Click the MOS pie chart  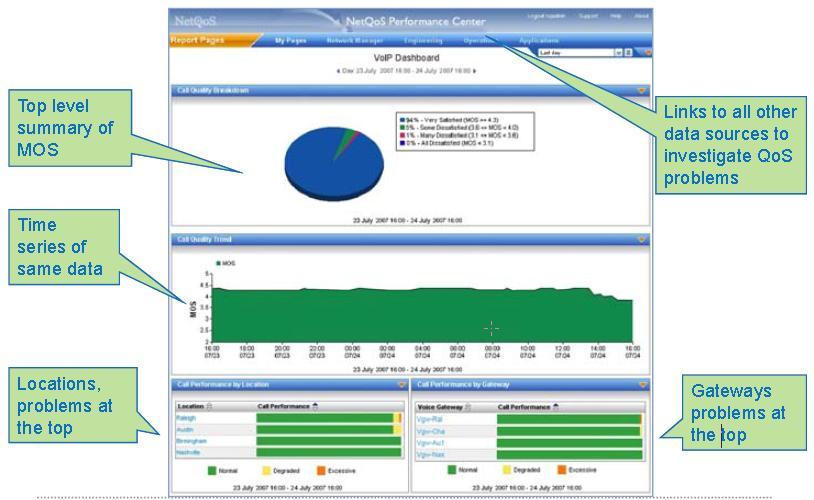[334, 164]
